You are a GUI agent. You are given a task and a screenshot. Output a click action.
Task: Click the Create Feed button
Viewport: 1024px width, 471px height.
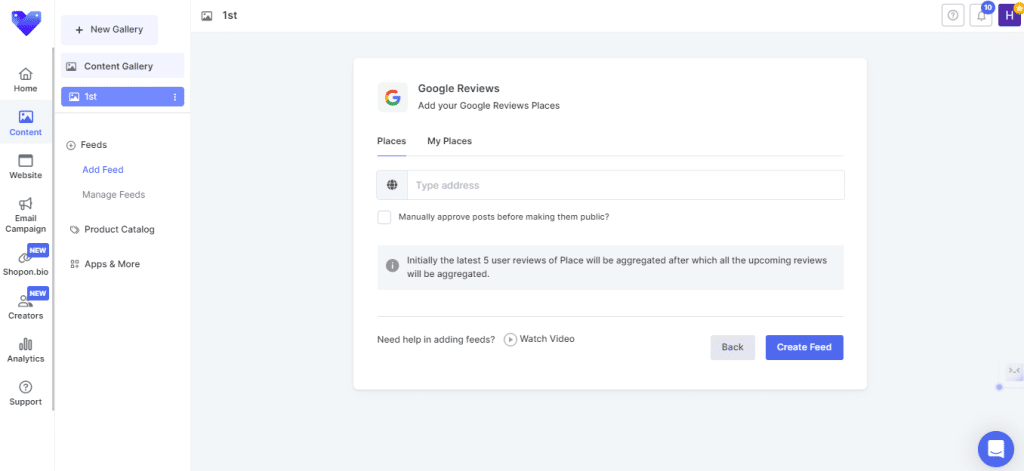[x=804, y=347]
